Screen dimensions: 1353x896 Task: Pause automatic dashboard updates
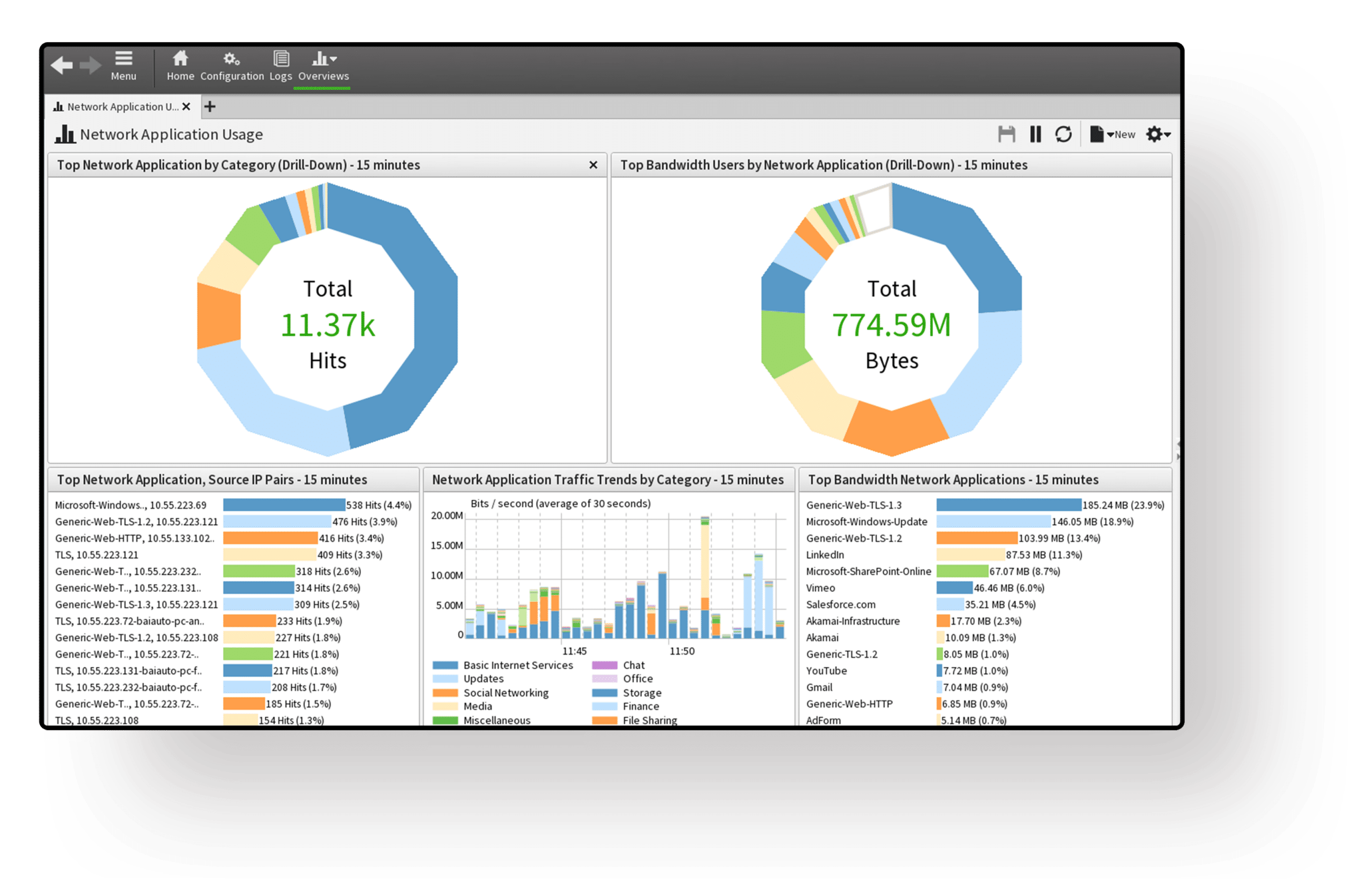(x=1035, y=134)
